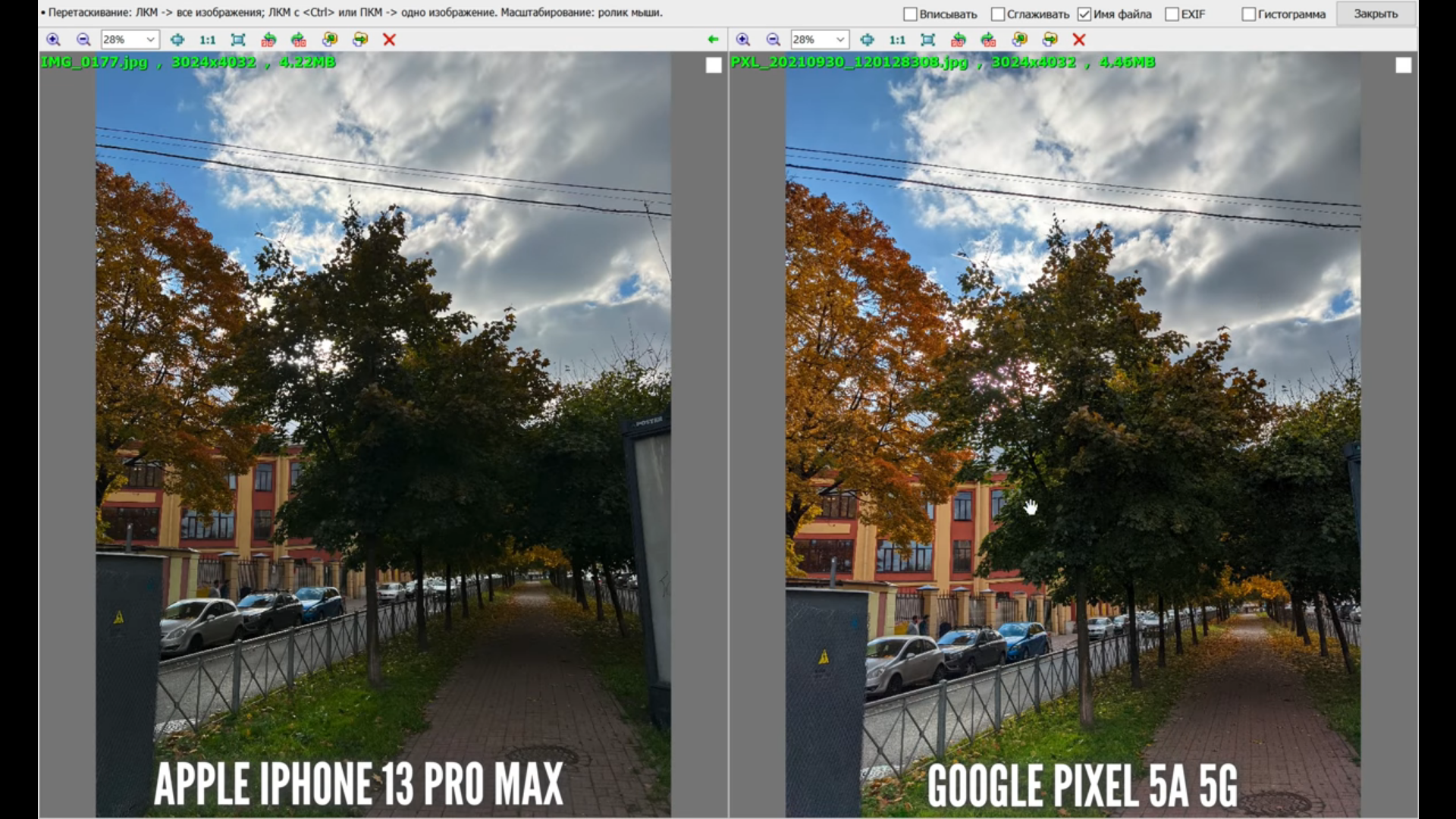This screenshot has height=819, width=1456.
Task: Mark the white selection box on left image
Action: pyautogui.click(x=714, y=66)
